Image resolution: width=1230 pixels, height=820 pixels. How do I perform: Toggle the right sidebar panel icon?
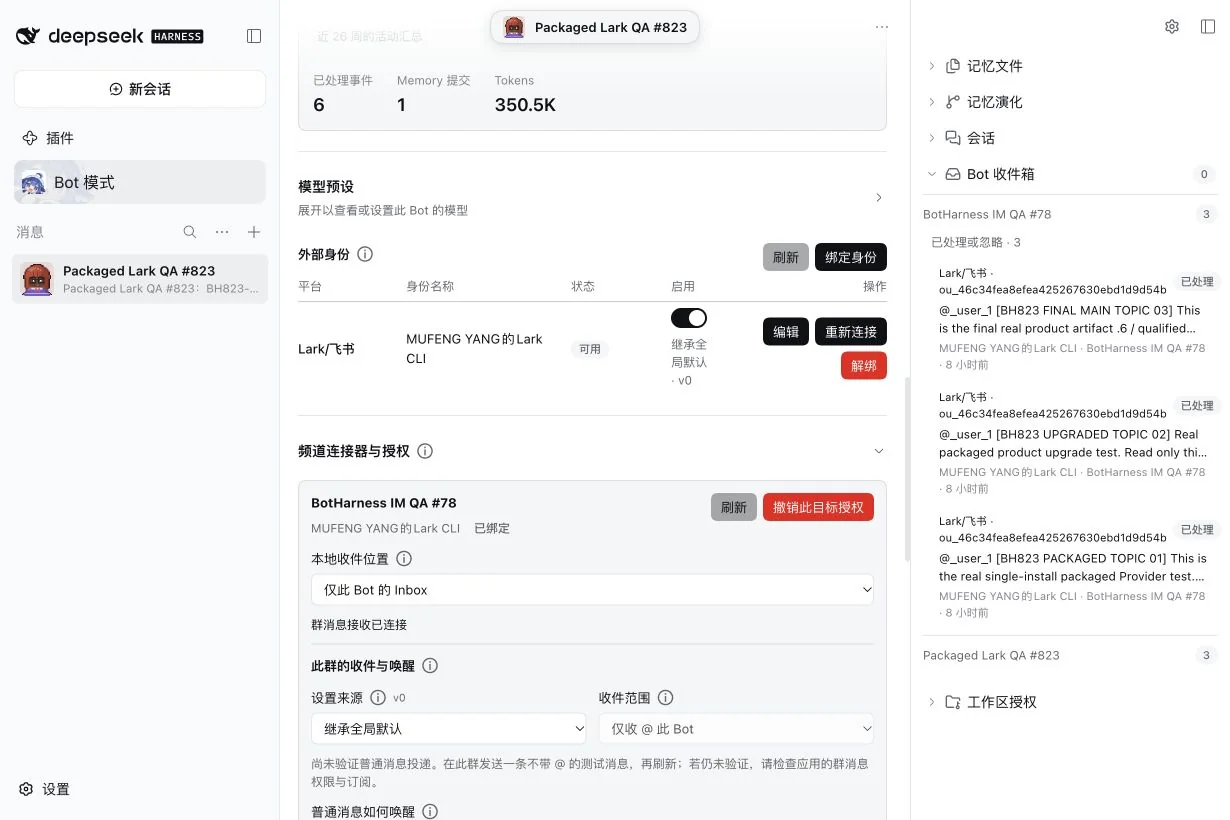click(1208, 27)
